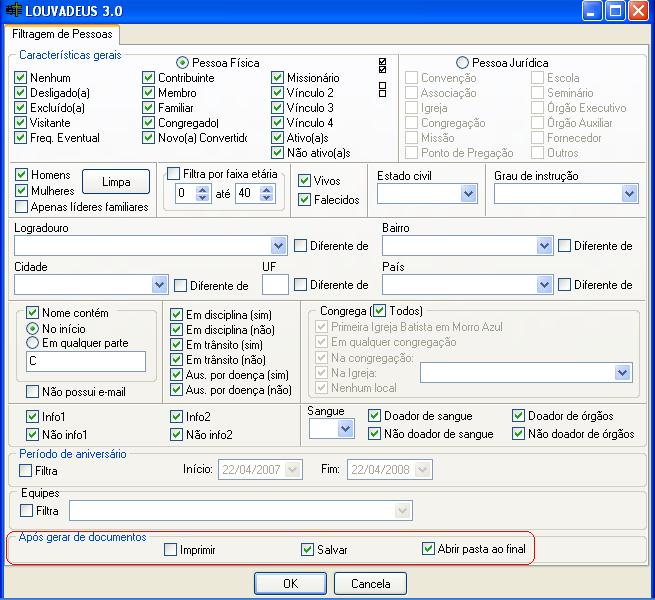Screen dimensions: 655x600
Task: Toggle the Info1 checkbox
Action: pos(32,417)
